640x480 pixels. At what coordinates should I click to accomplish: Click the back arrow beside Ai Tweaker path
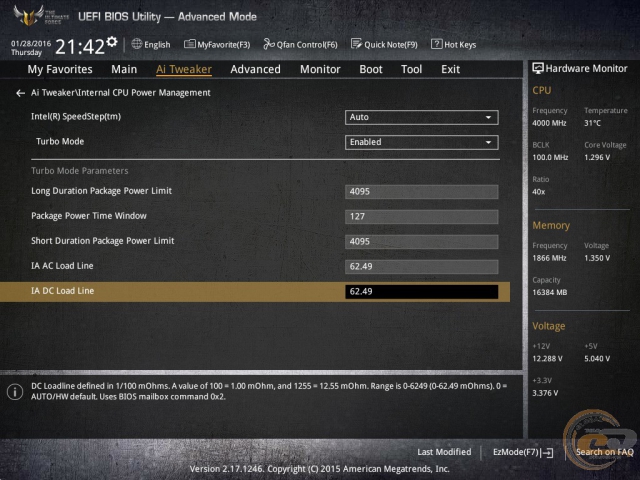pyautogui.click(x=20, y=93)
